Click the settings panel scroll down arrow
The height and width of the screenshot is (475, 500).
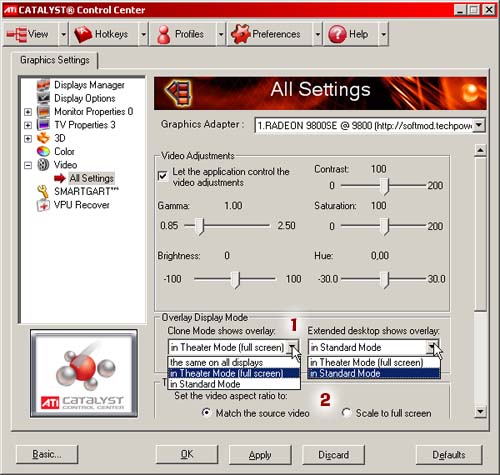[480, 411]
